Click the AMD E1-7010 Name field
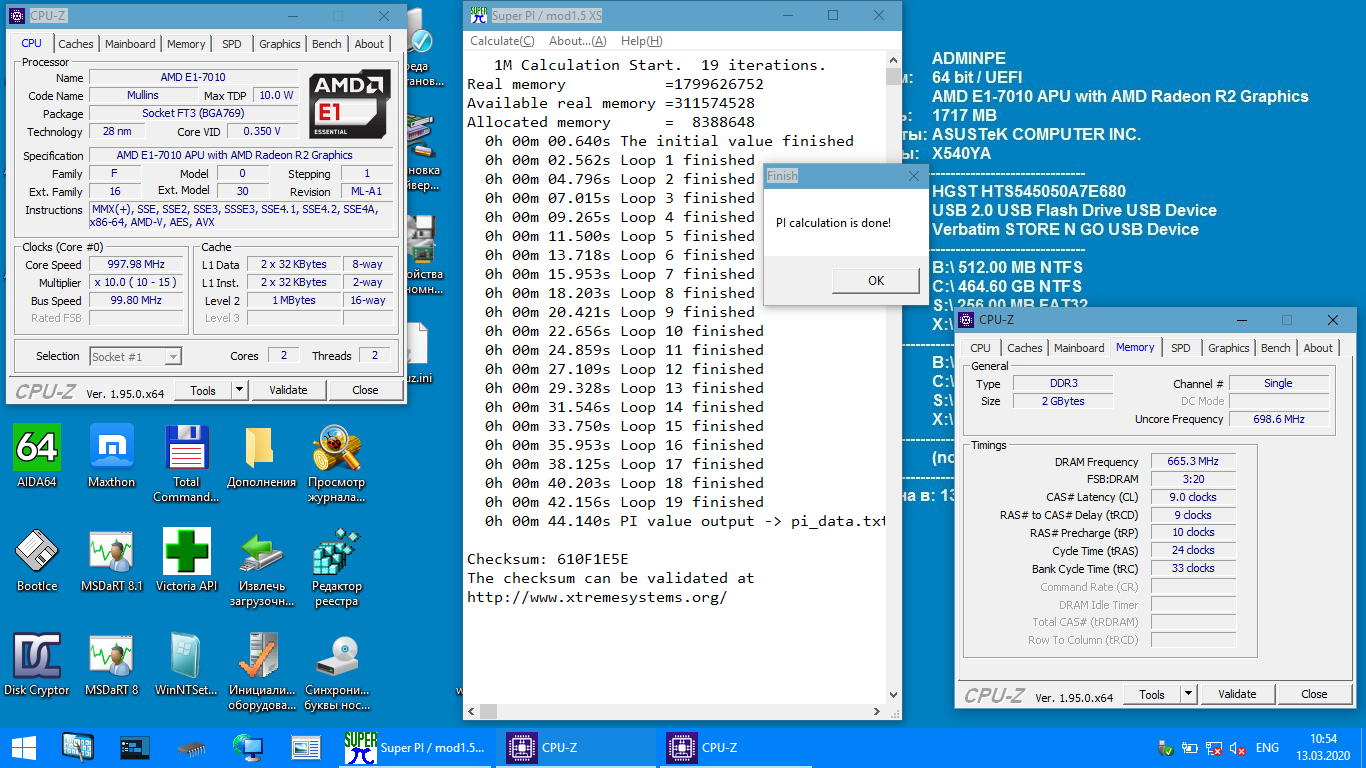Viewport: 1366px width, 768px height. coord(193,78)
